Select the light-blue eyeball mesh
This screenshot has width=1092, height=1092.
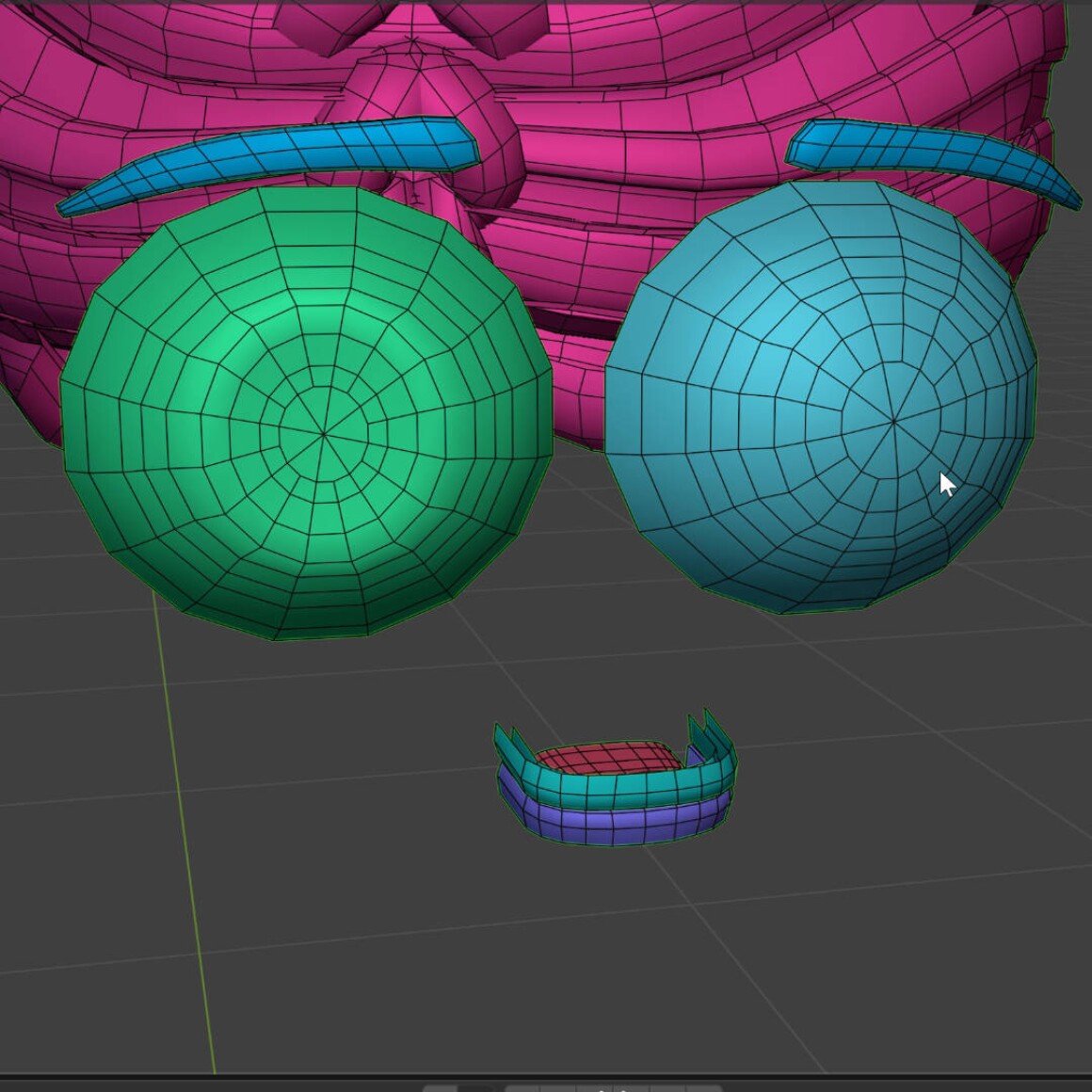pyautogui.click(x=820, y=397)
